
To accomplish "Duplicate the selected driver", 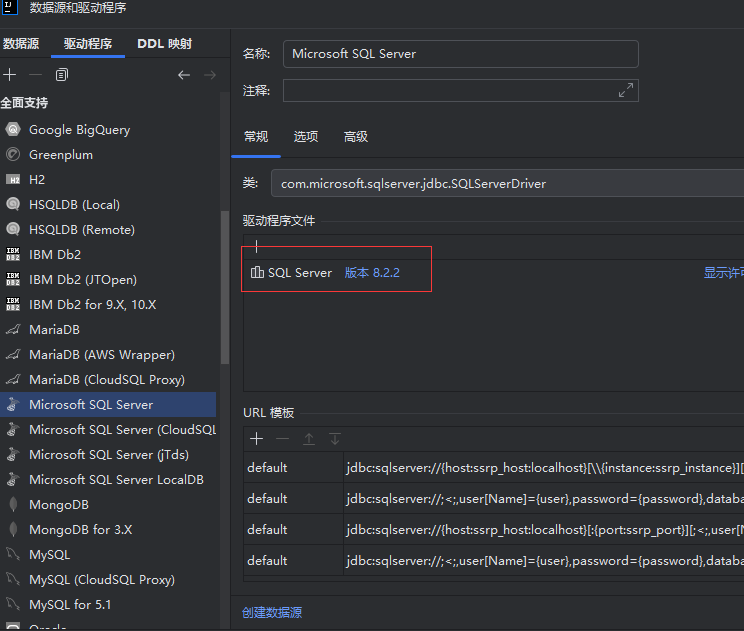I will (x=62, y=74).
